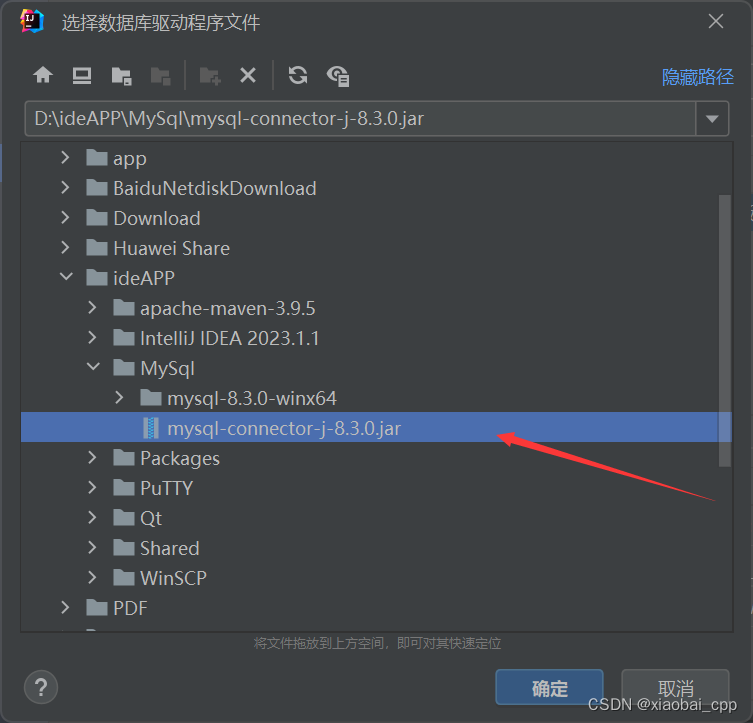
Task: Click the delete X toolbar icon
Action: tap(248, 75)
